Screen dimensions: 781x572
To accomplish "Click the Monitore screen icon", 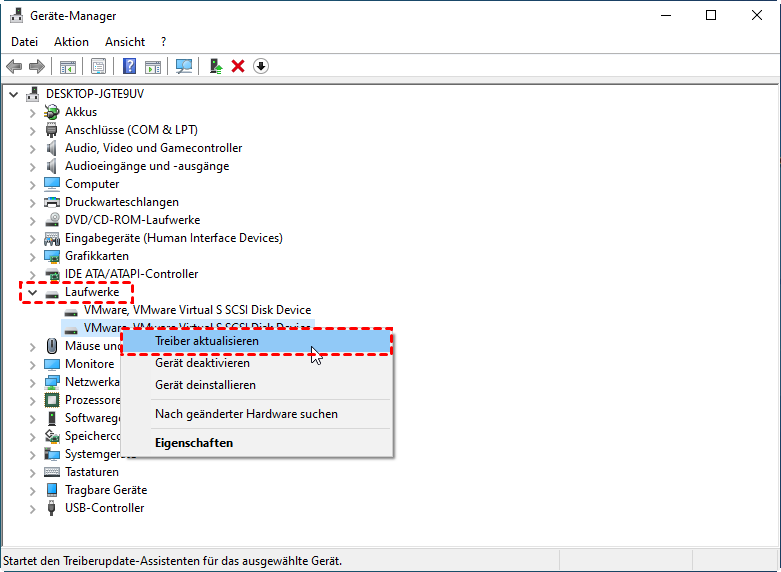I will point(52,364).
